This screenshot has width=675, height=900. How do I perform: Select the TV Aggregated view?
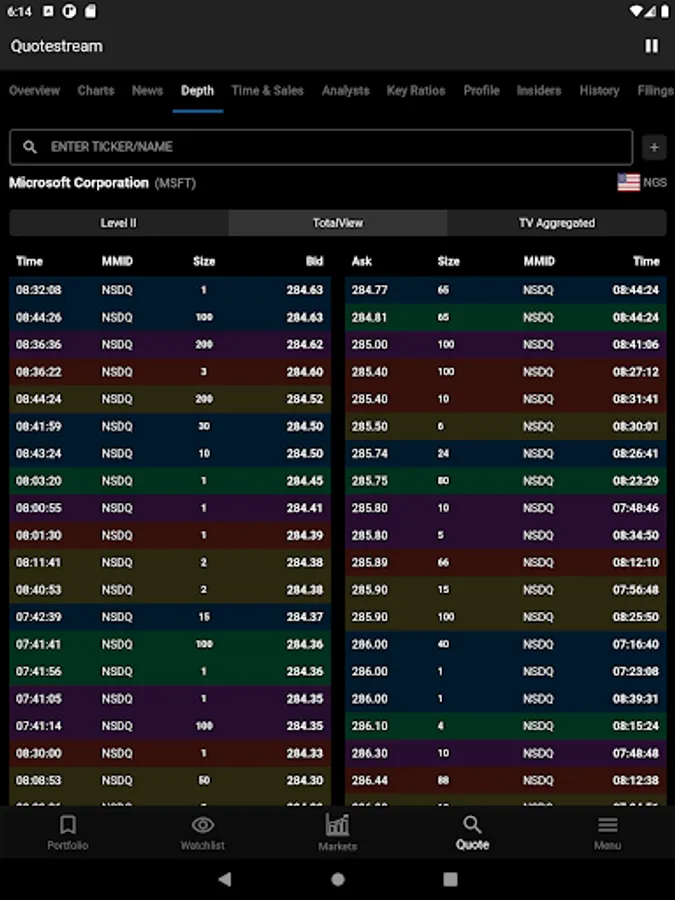pos(557,223)
